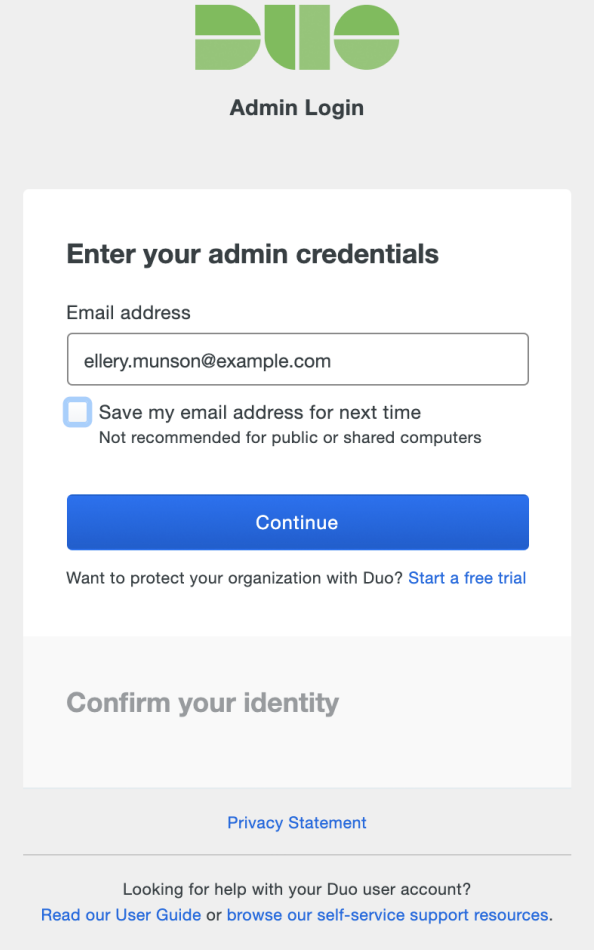Screen dimensions: 594x950
Task: Click the Duo logo
Action: tap(297, 40)
